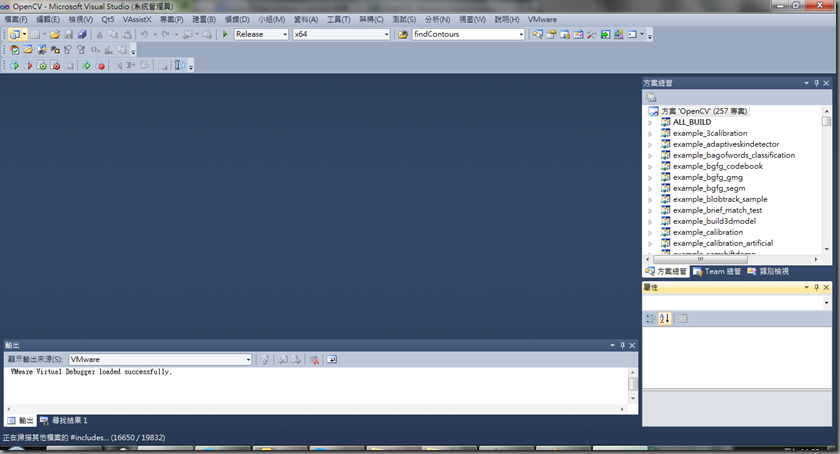840x454 pixels.
Task: Open the Solution Explorer window options arrow
Action: pyautogui.click(x=807, y=83)
